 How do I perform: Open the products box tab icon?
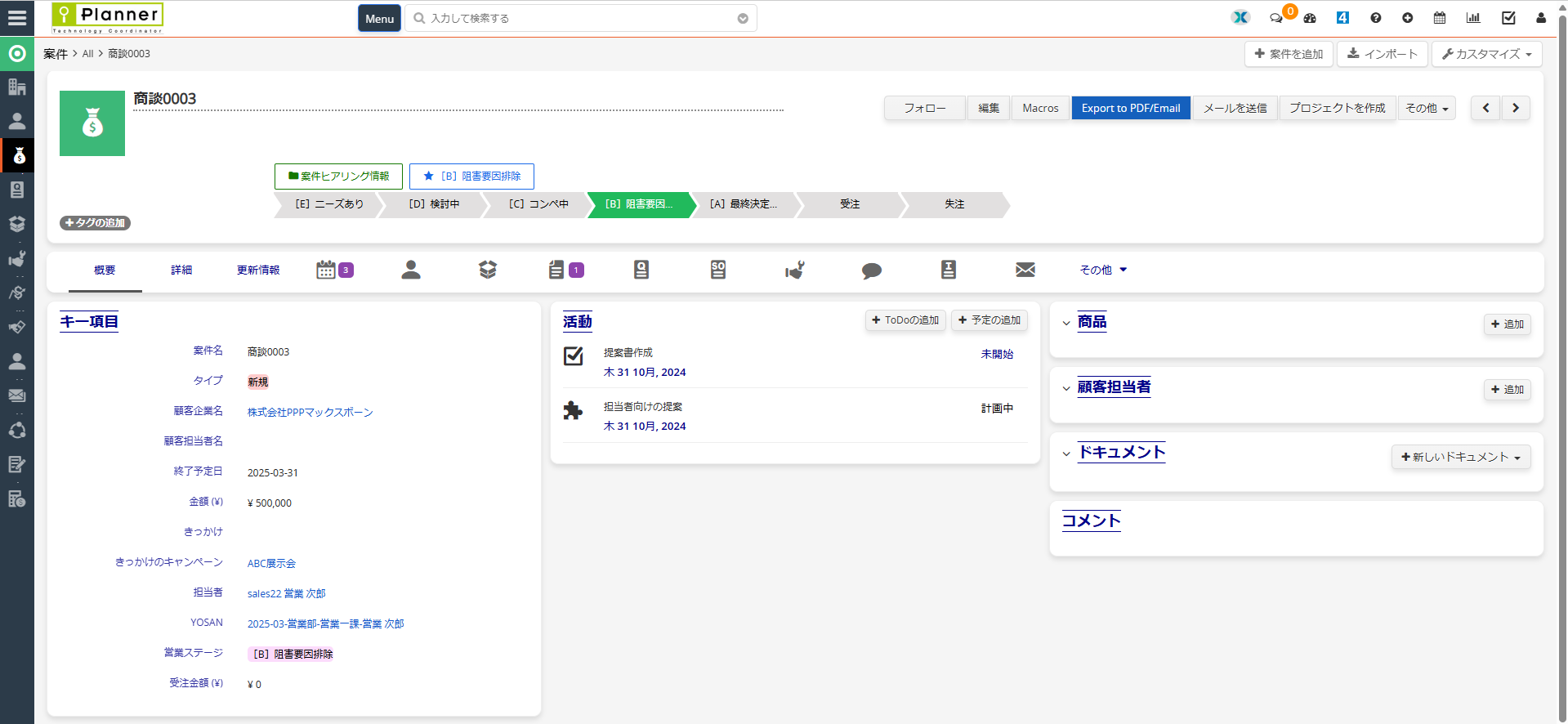tap(488, 270)
